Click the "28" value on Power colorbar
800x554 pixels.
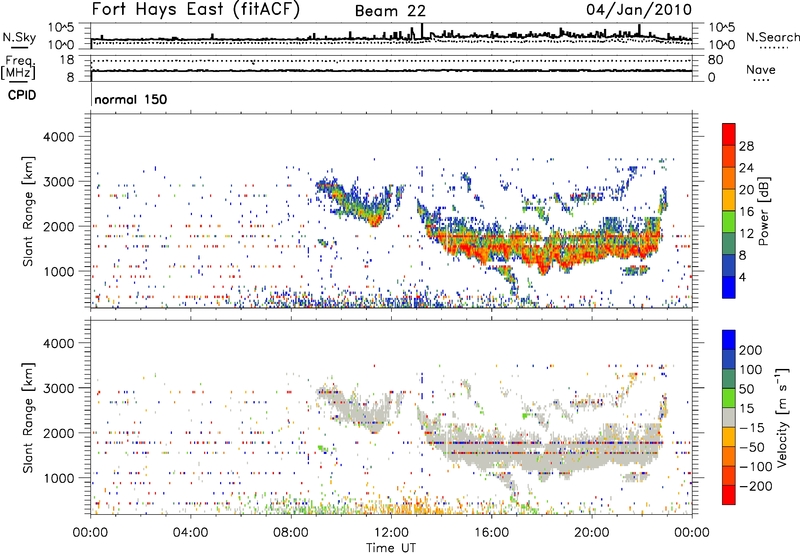tap(746, 146)
